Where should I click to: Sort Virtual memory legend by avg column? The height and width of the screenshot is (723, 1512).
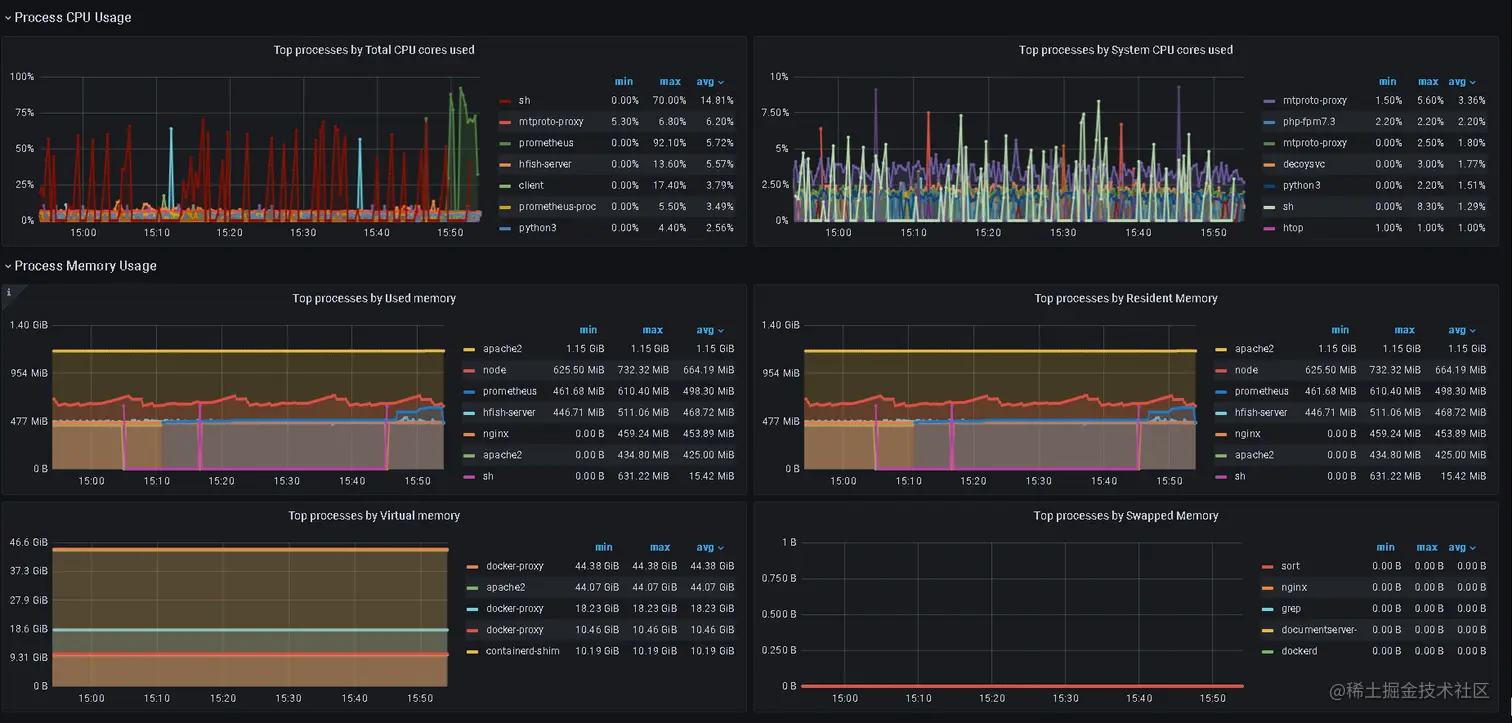[710, 547]
